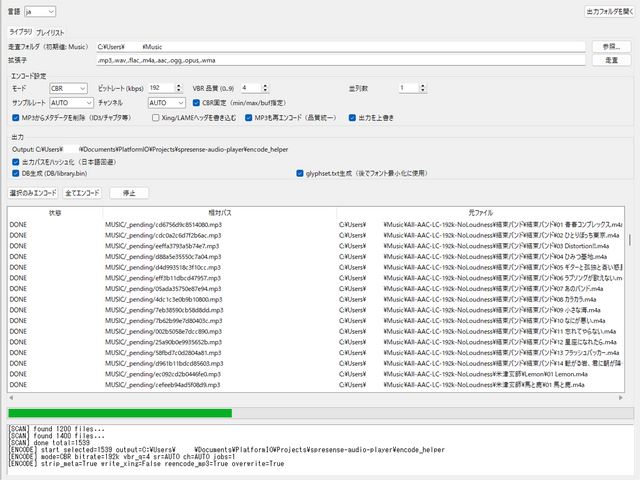
Task: Enable Xing/LAMEヘッダを書き込む checkbox
Action: [x=153, y=118]
